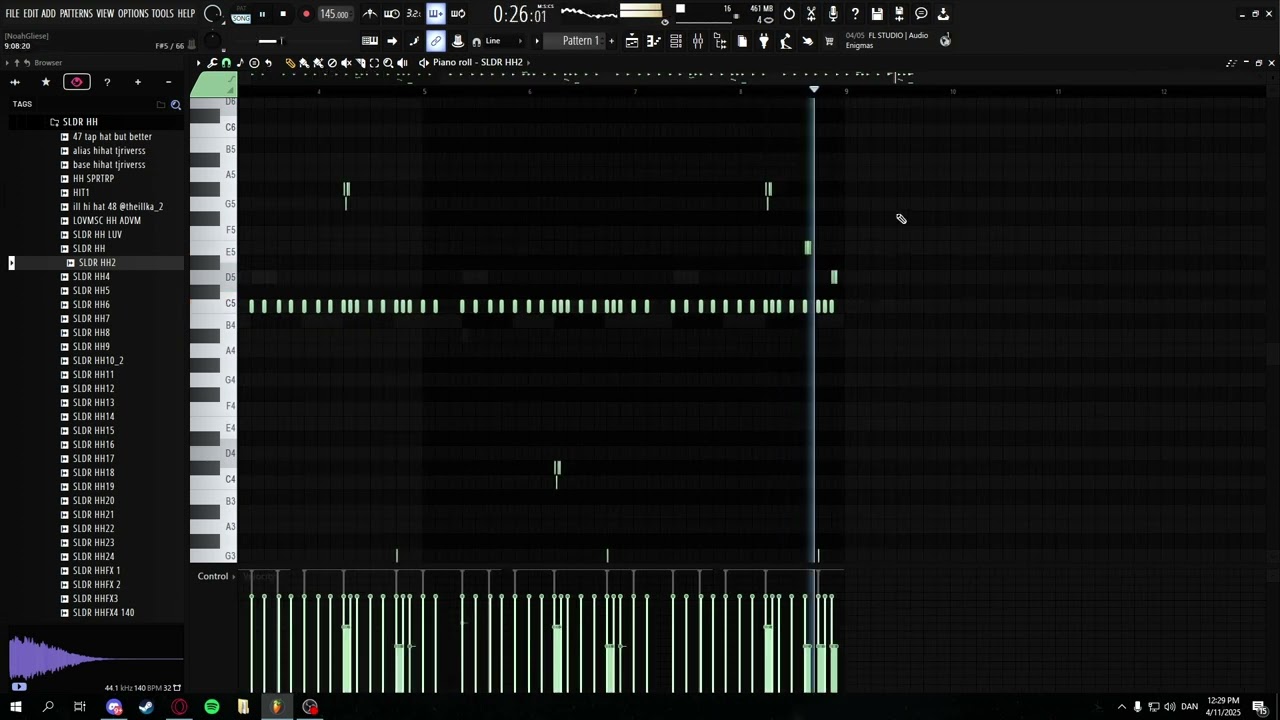Open the OPTIONS menu
Viewport: 1280px width, 720px height.
click(133, 14)
